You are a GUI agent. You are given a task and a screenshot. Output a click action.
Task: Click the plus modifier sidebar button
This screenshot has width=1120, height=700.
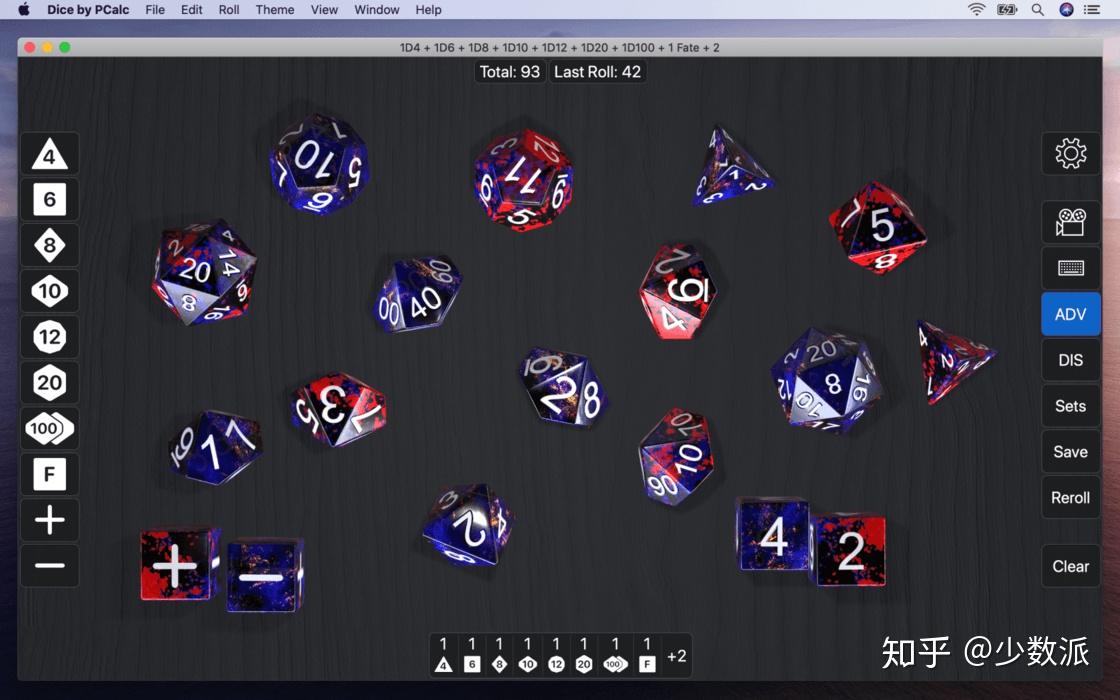pyautogui.click(x=49, y=519)
